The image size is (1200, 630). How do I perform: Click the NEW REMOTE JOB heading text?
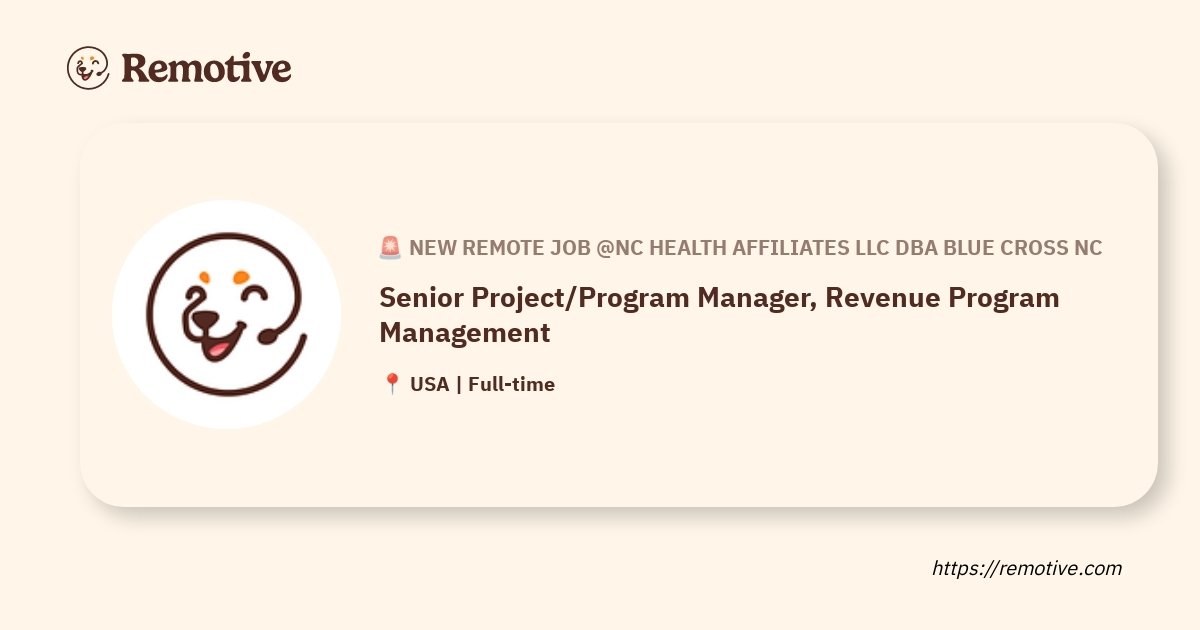(500, 248)
